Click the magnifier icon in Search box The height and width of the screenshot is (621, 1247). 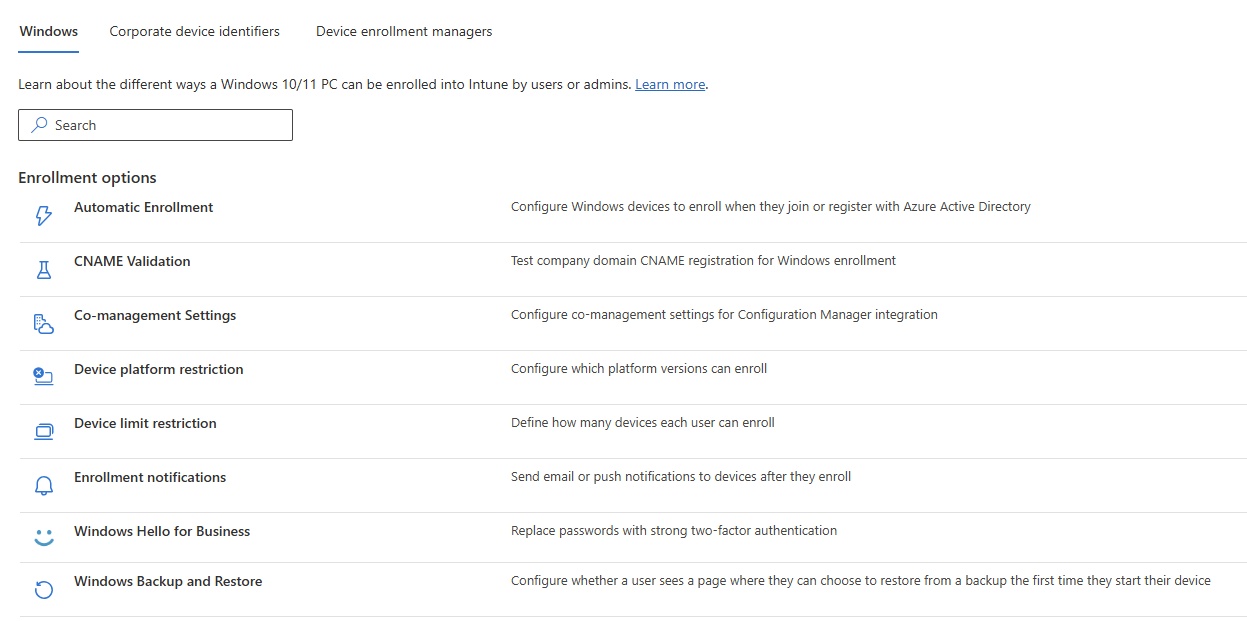click(39, 125)
